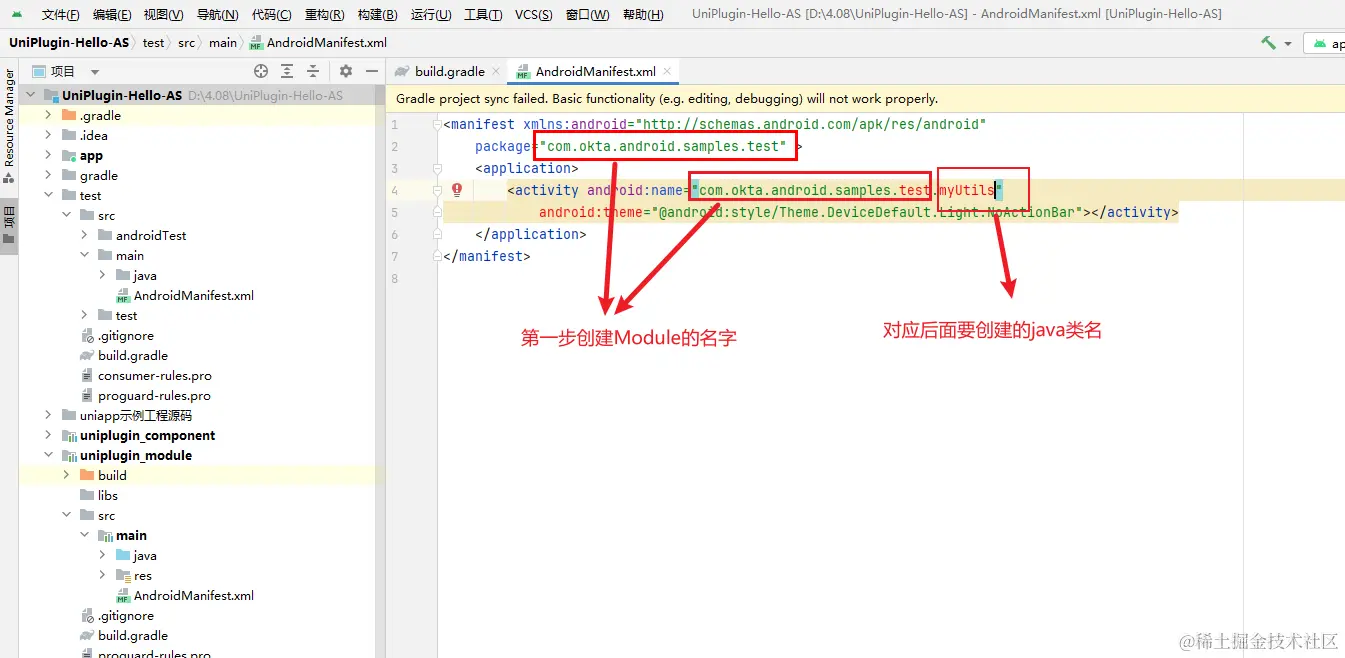Click the red error bulb on line 4

(x=457, y=190)
